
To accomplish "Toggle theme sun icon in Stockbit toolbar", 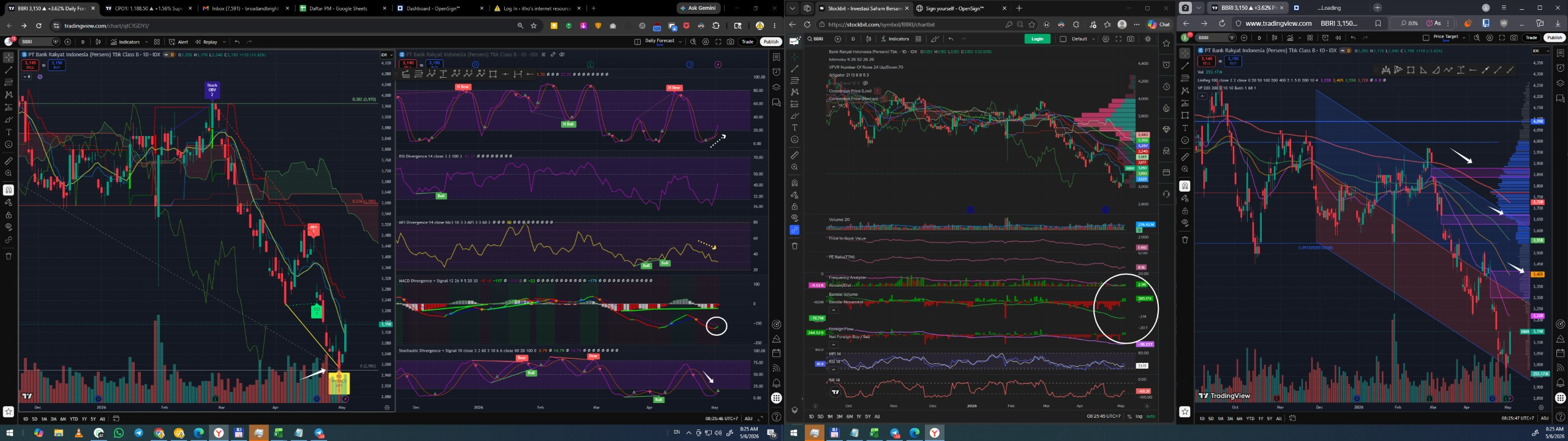I will [1147, 39].
